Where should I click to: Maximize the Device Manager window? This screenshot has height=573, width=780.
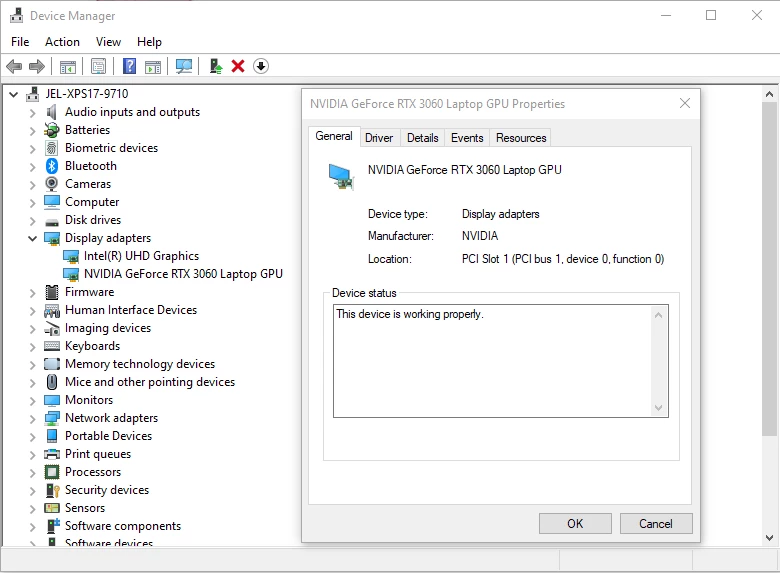pyautogui.click(x=711, y=15)
